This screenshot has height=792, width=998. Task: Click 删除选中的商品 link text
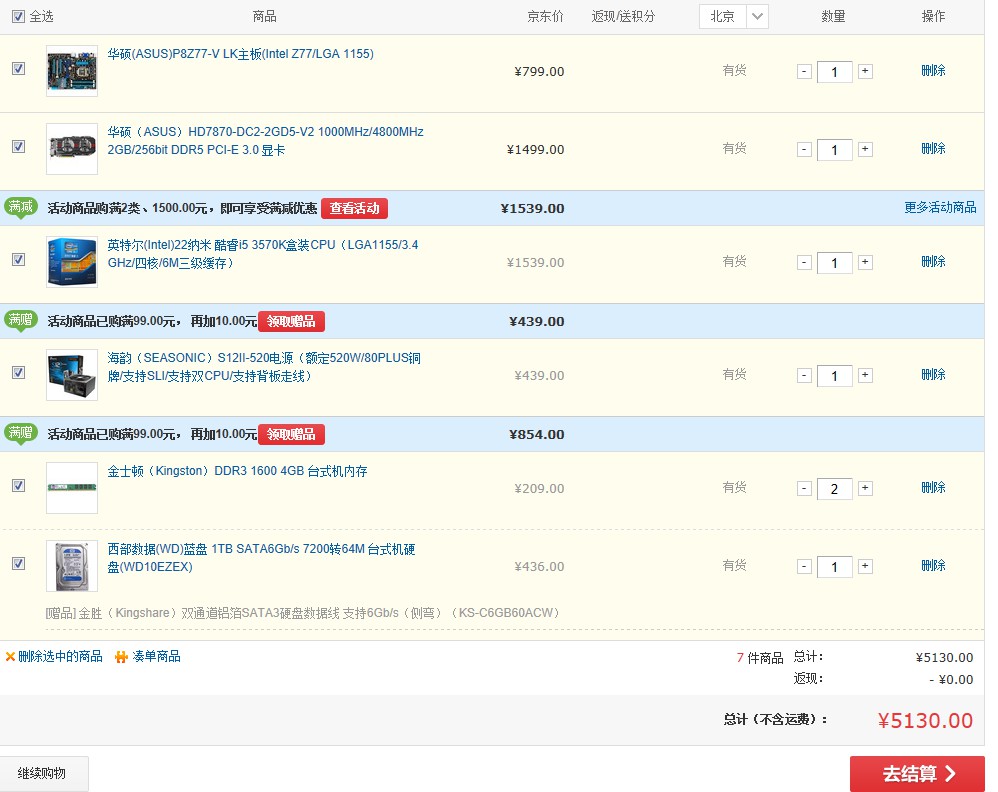pyautogui.click(x=60, y=656)
